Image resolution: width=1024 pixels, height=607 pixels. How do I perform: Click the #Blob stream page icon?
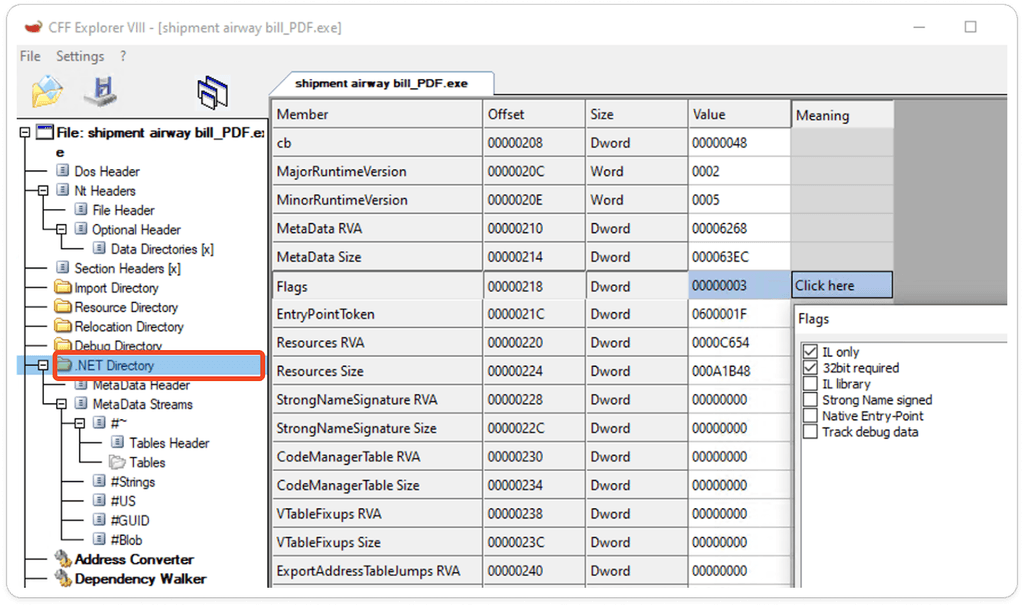coord(99,540)
